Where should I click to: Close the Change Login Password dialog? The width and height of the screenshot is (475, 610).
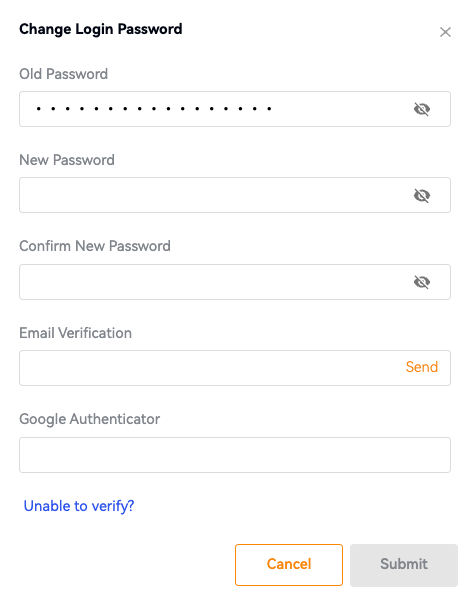click(x=445, y=32)
